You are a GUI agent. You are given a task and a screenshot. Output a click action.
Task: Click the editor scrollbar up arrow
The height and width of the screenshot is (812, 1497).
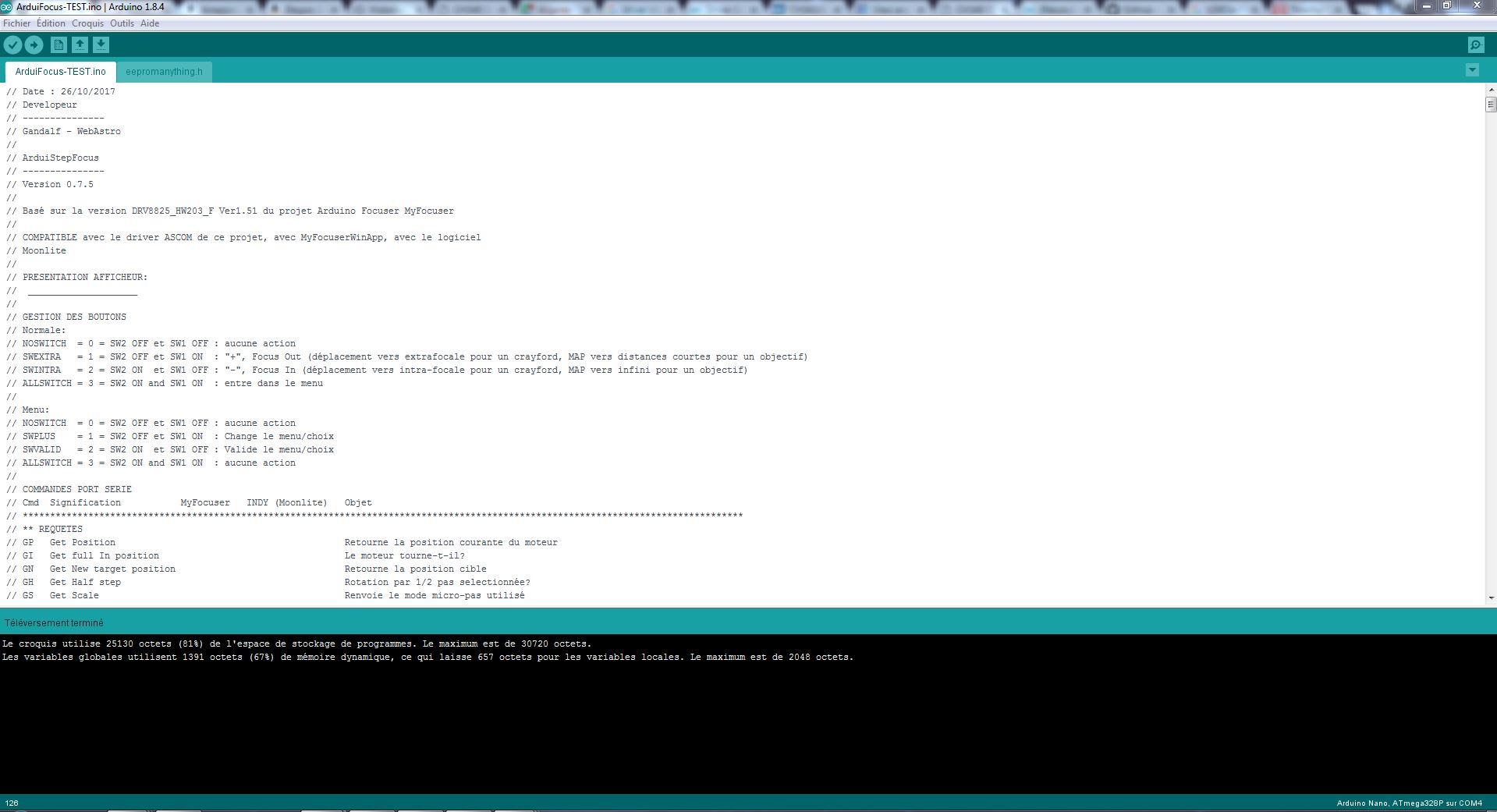[1491, 90]
